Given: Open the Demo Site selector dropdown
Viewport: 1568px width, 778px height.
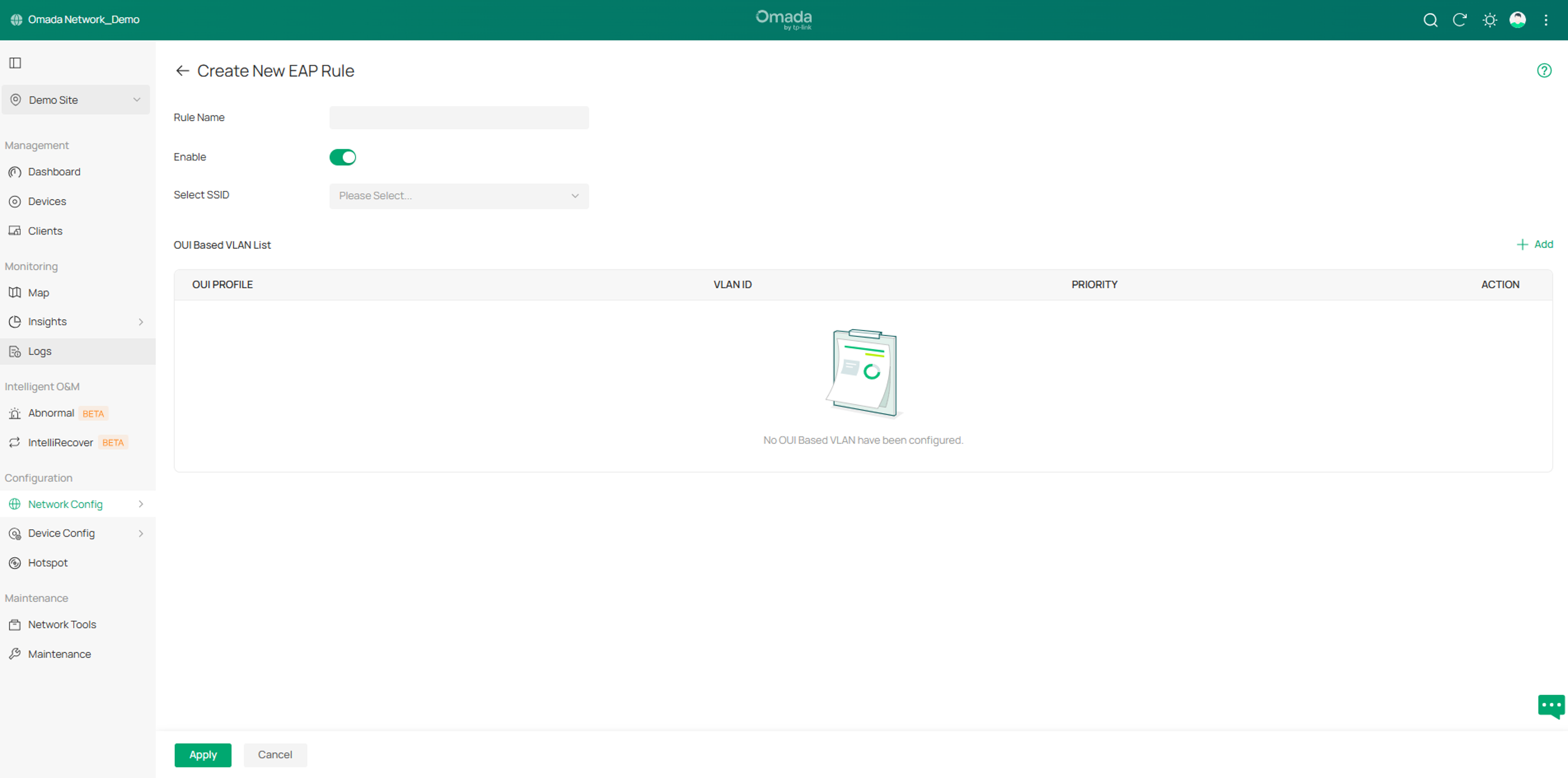Looking at the screenshot, I should point(75,100).
